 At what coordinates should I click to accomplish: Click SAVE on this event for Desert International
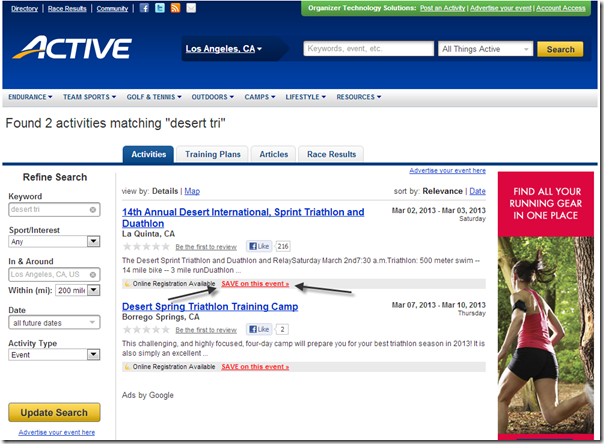click(x=255, y=284)
